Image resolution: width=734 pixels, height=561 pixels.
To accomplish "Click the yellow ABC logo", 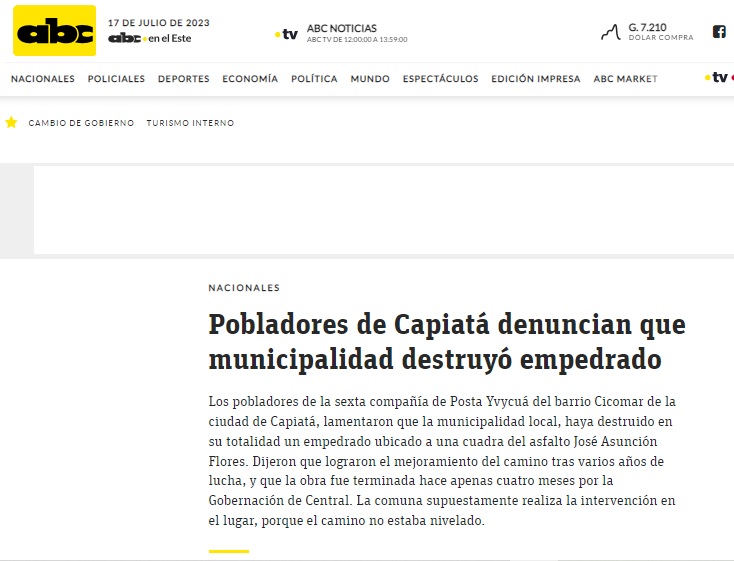I will click(x=54, y=32).
